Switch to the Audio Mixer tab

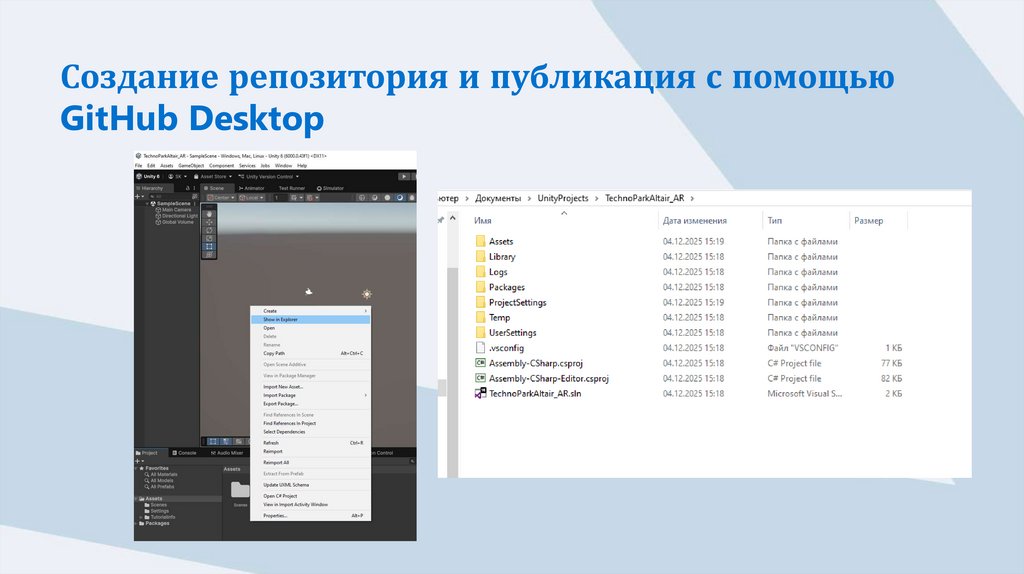(x=227, y=453)
